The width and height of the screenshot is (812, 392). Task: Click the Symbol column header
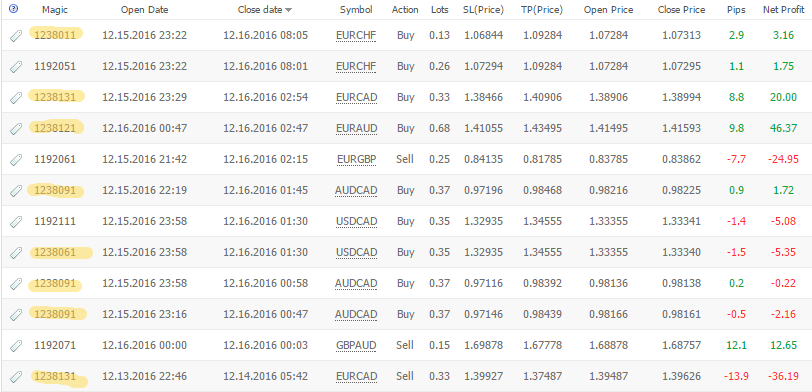coord(356,10)
